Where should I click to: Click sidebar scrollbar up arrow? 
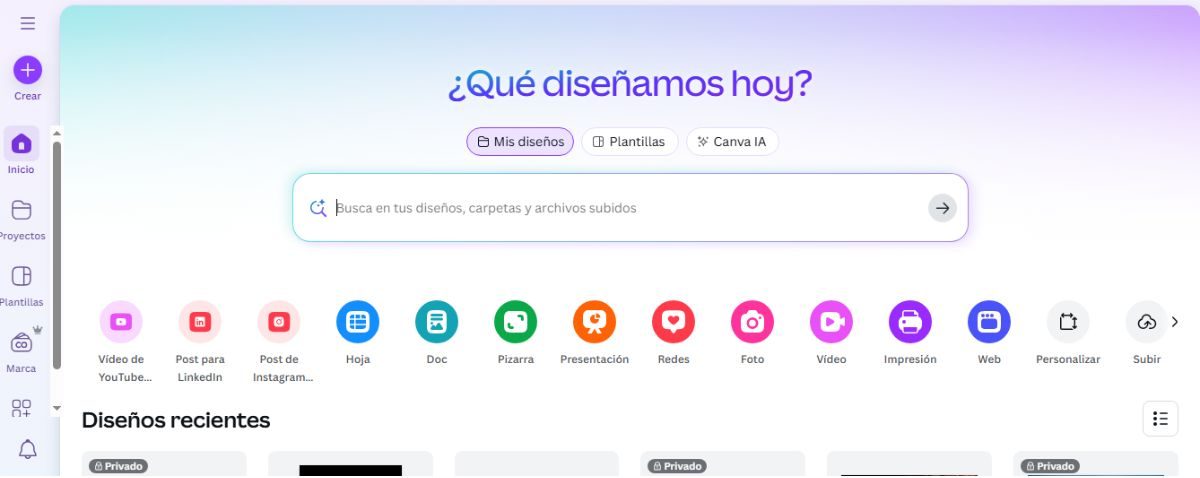[57, 134]
